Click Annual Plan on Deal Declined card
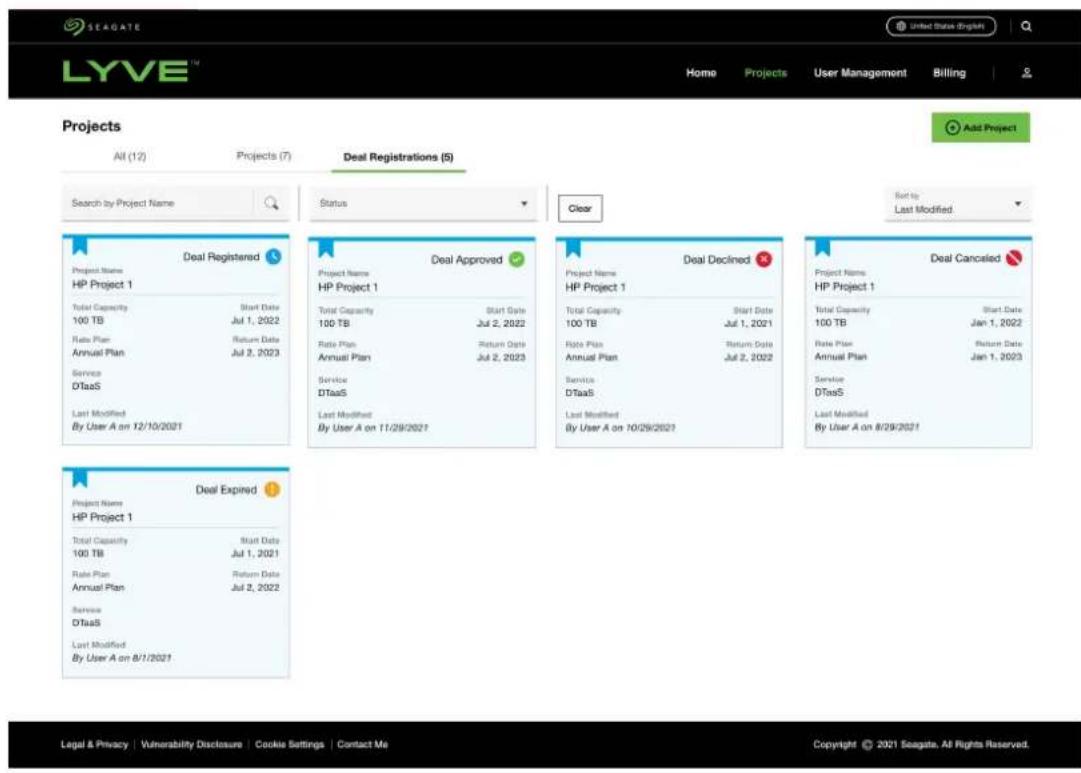This screenshot has width=1081, height=773. (592, 357)
